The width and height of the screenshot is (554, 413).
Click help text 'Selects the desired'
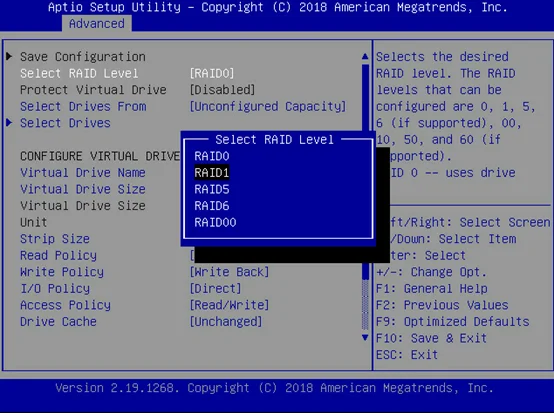point(442,57)
